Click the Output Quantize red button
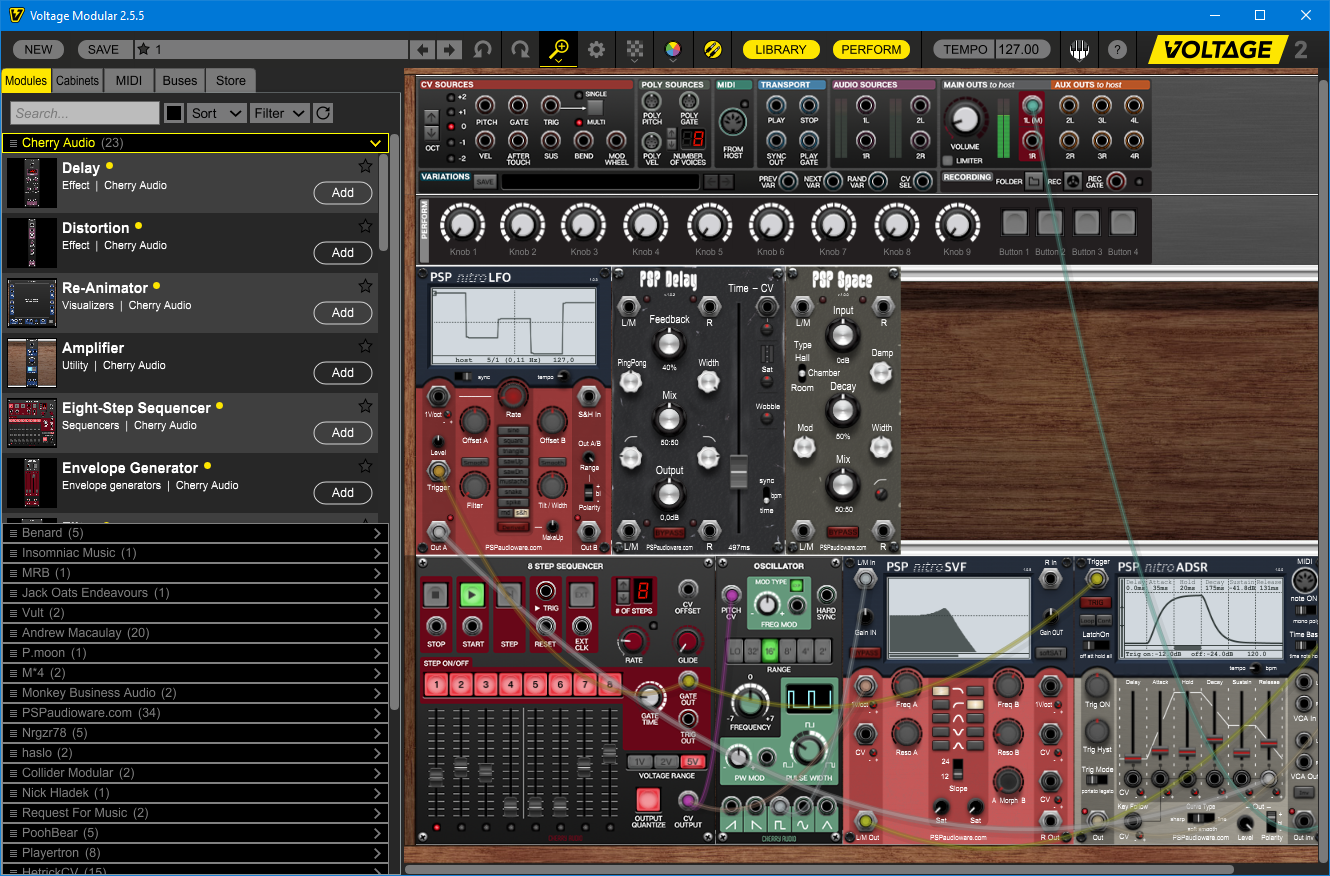 click(x=648, y=800)
